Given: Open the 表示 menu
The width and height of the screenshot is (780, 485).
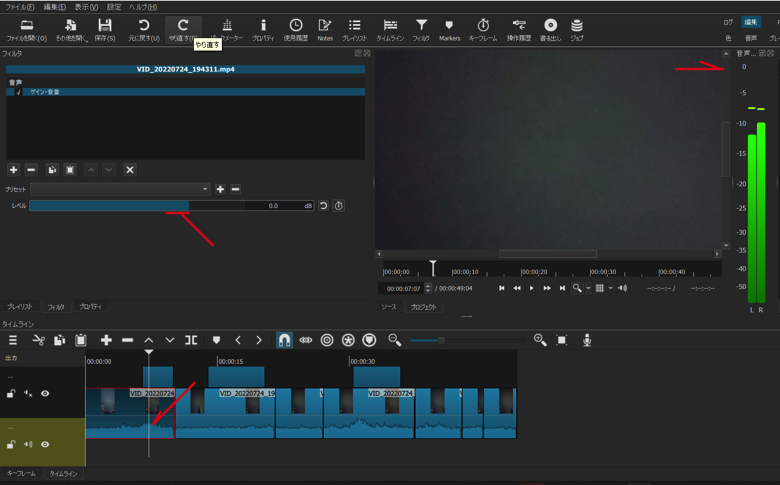Looking at the screenshot, I should (86, 7).
